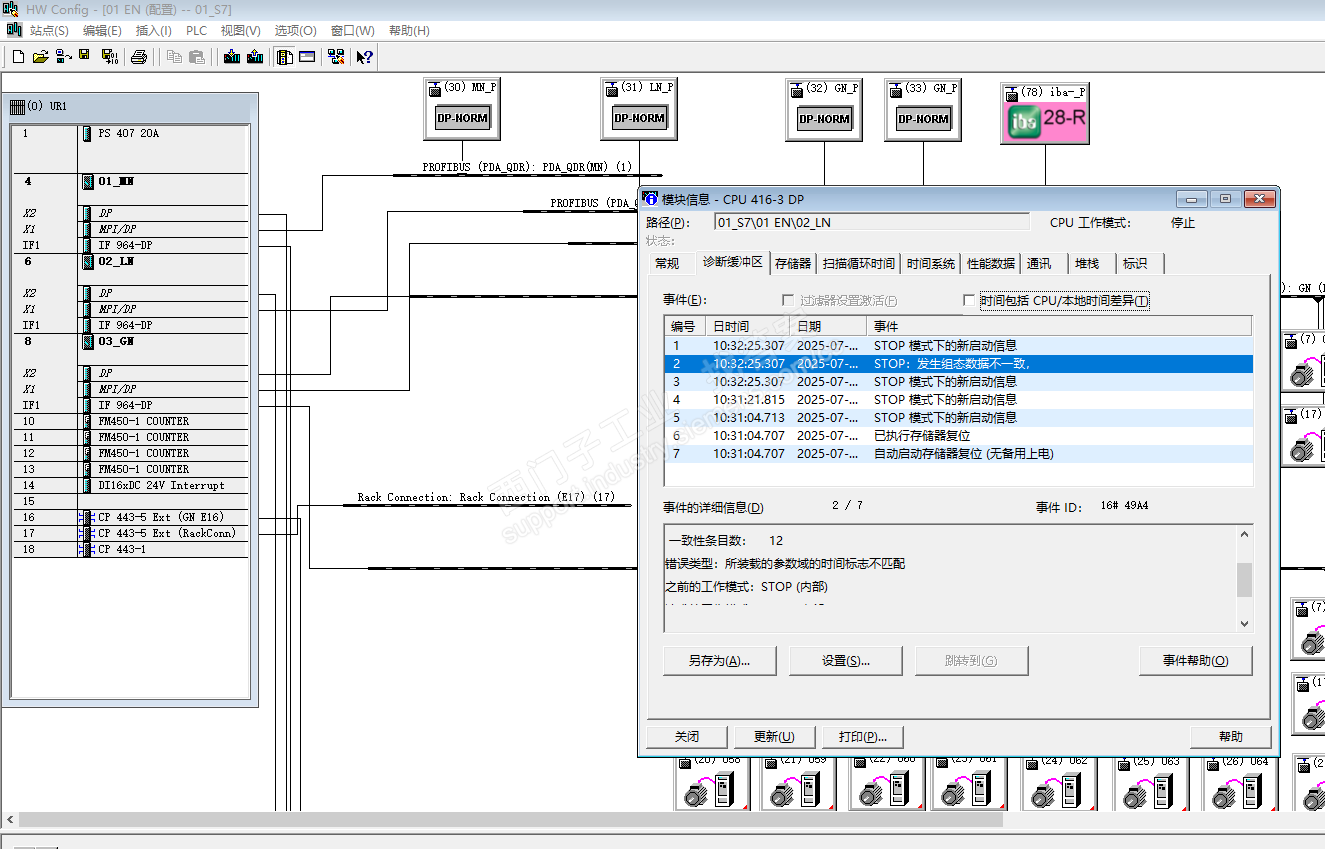1325x849 pixels.
Task: Click the Print toolbar icon
Action: (x=139, y=57)
